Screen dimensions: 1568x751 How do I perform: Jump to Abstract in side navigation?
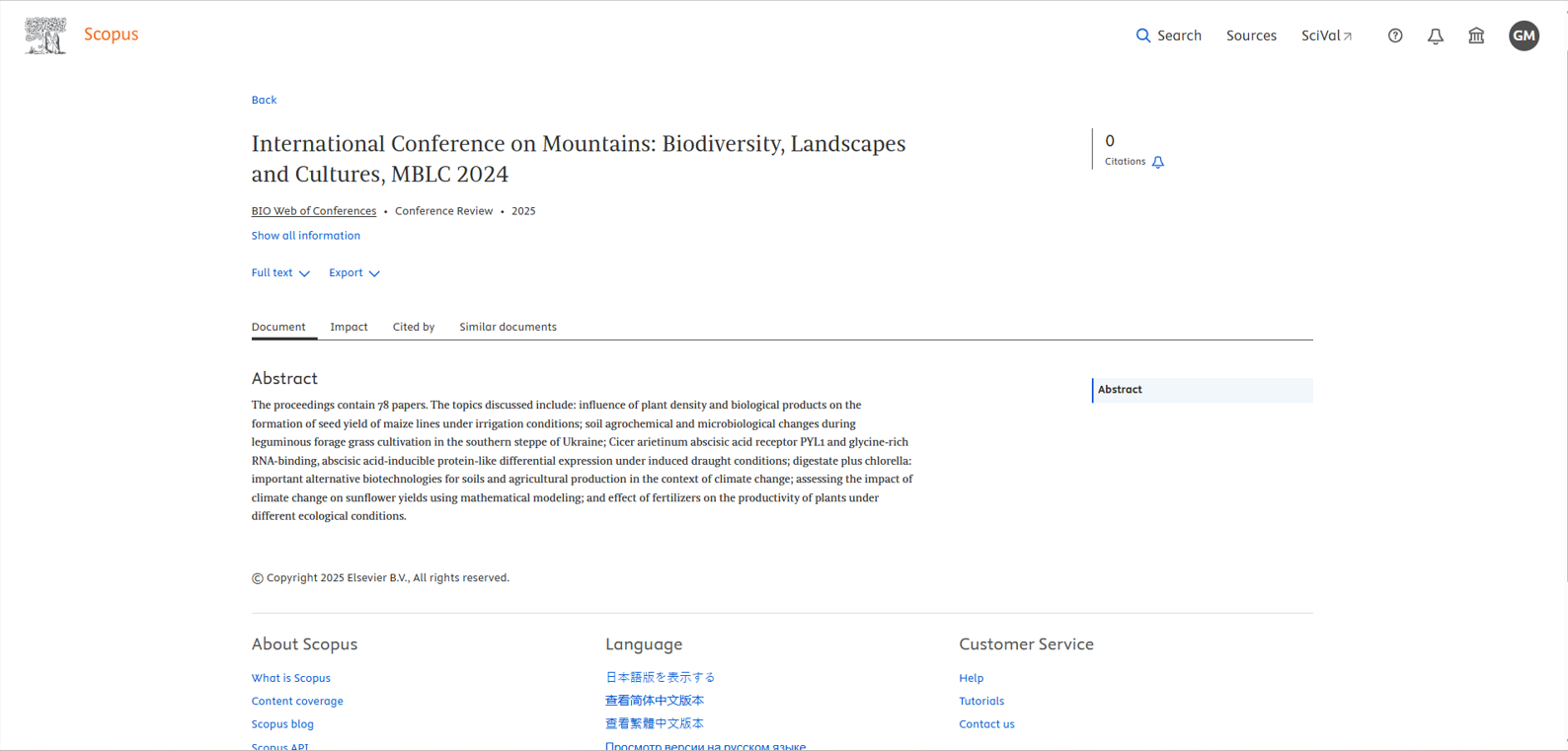pyautogui.click(x=1120, y=390)
